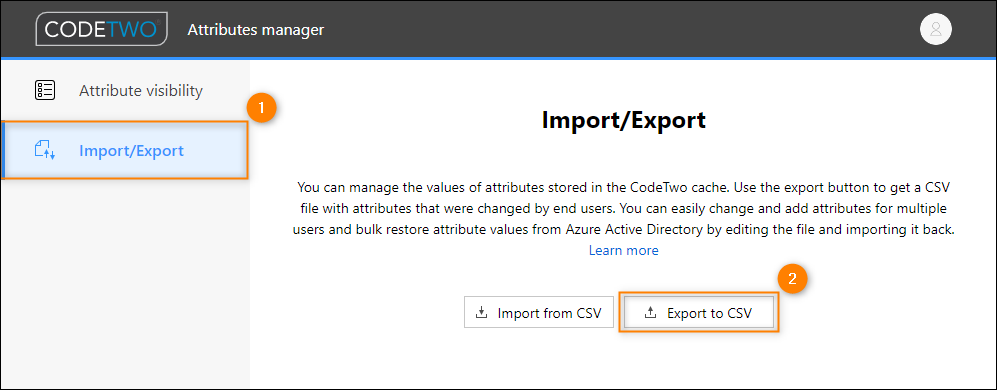Viewport: 997px width, 390px height.
Task: Click the Export to CSV button
Action: pos(699,312)
